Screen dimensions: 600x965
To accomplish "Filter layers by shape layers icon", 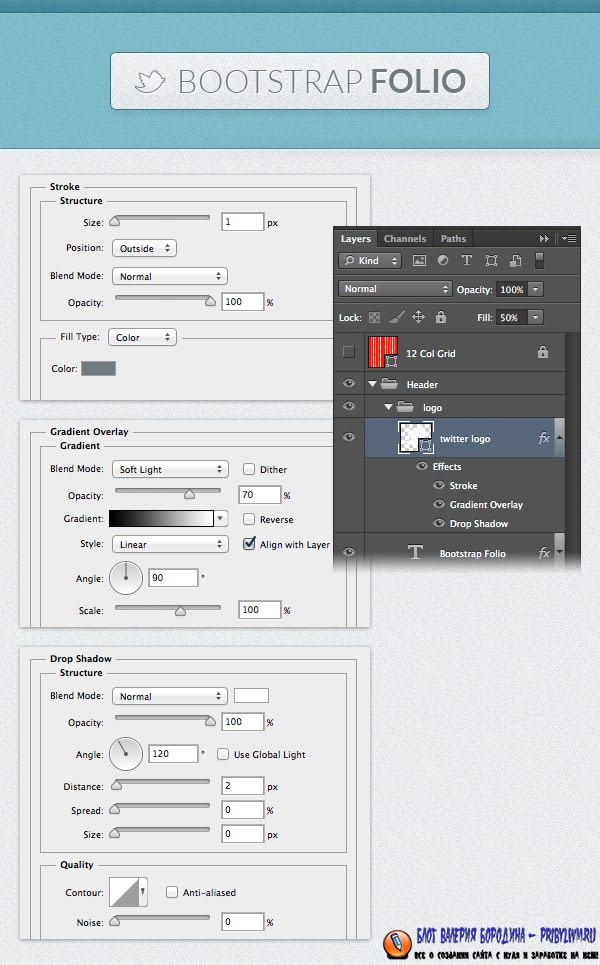I will click(491, 260).
